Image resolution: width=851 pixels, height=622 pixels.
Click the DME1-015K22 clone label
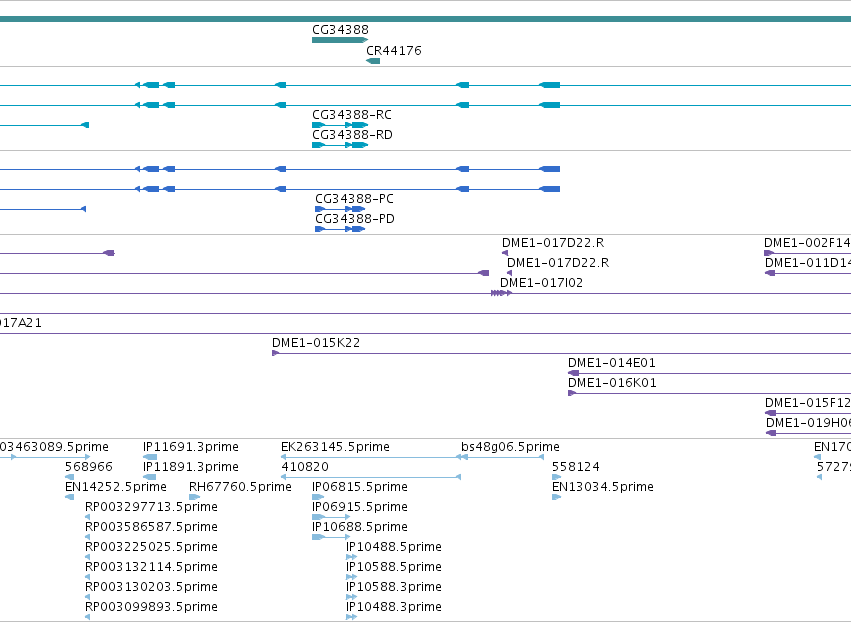316,344
